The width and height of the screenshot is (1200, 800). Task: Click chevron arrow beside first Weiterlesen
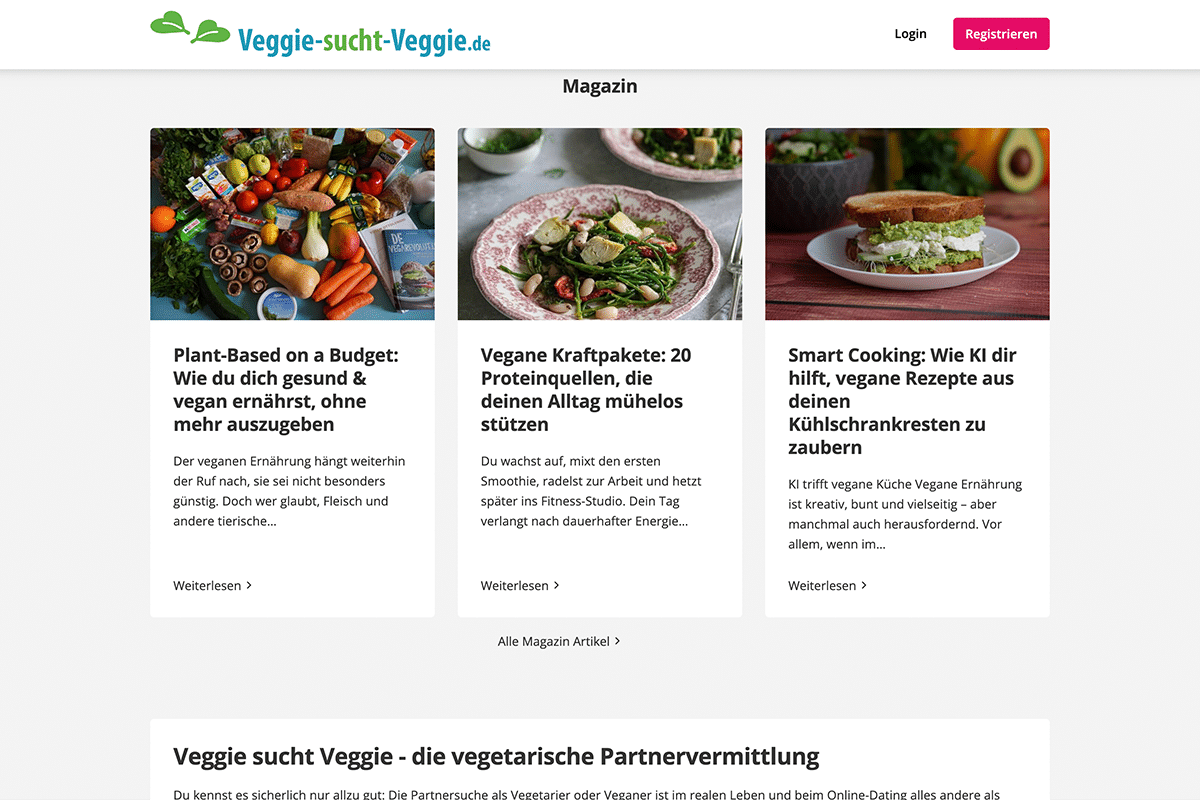pos(249,585)
